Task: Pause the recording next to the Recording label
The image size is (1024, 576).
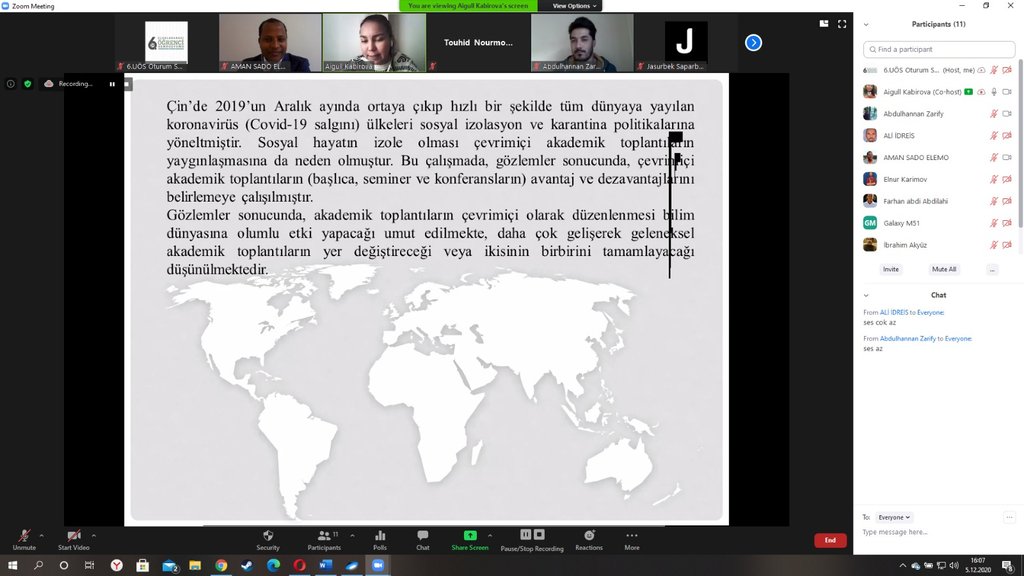Action: [112, 84]
